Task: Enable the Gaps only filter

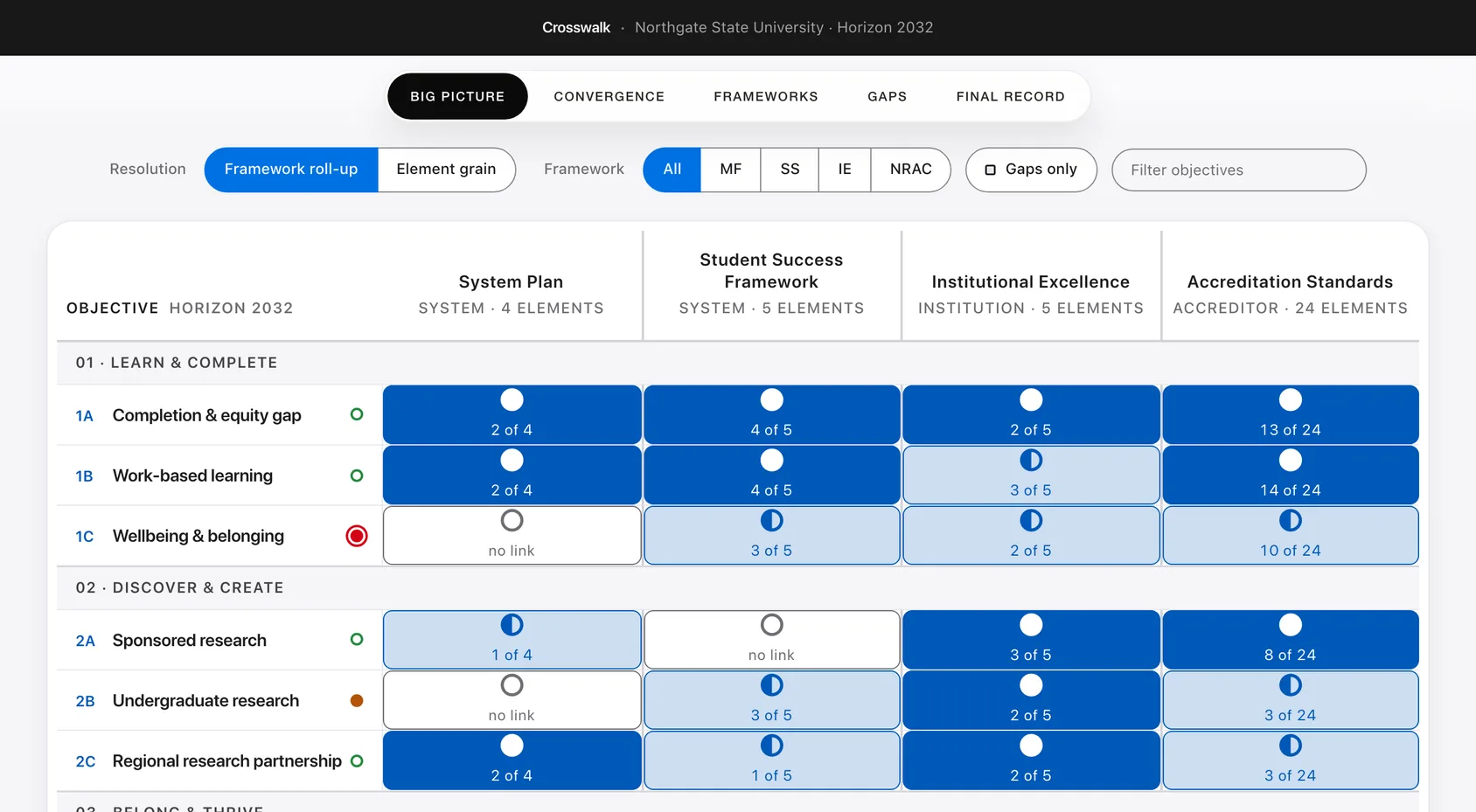Action: pos(1031,170)
